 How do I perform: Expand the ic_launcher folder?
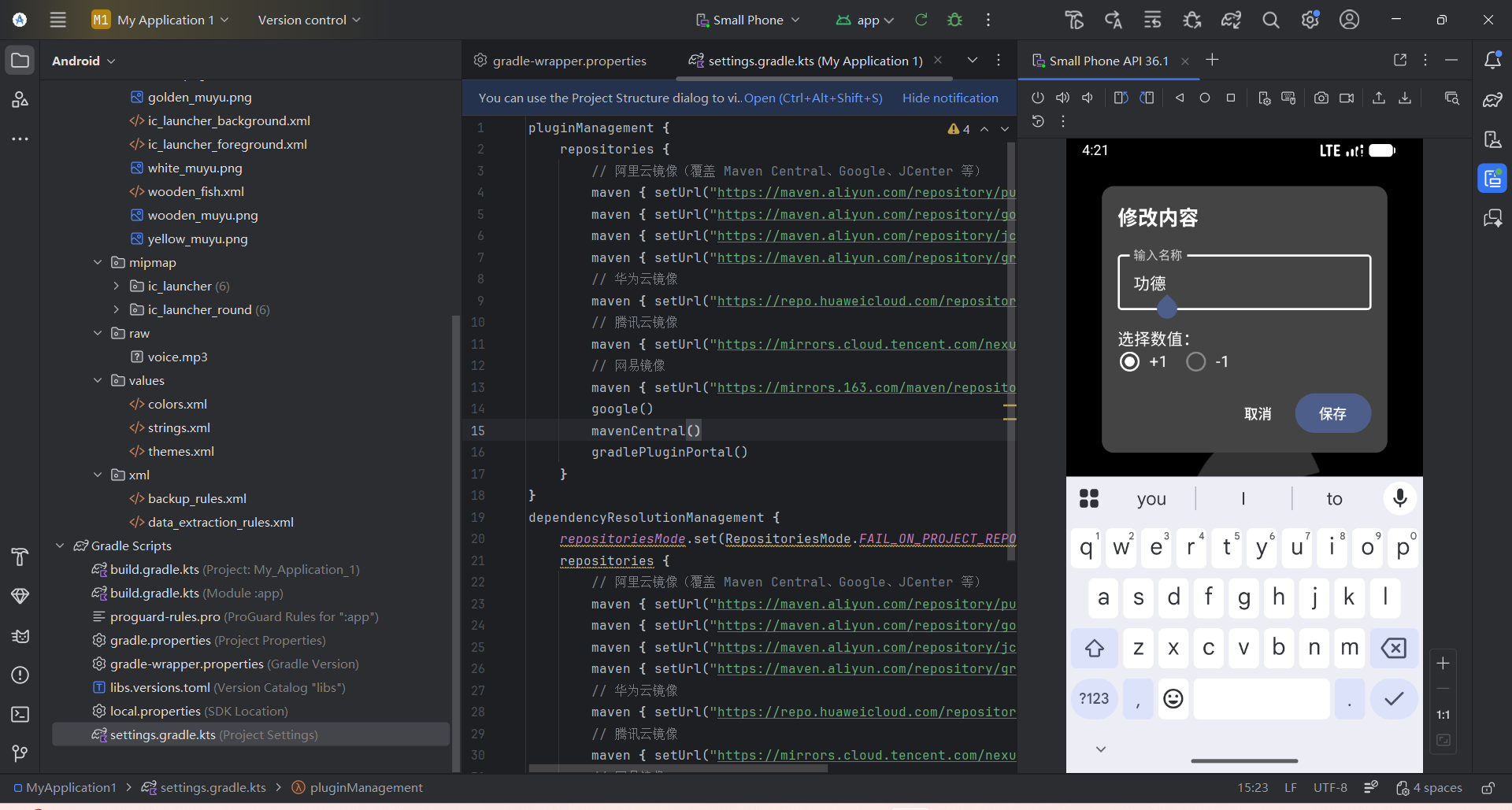point(117,286)
